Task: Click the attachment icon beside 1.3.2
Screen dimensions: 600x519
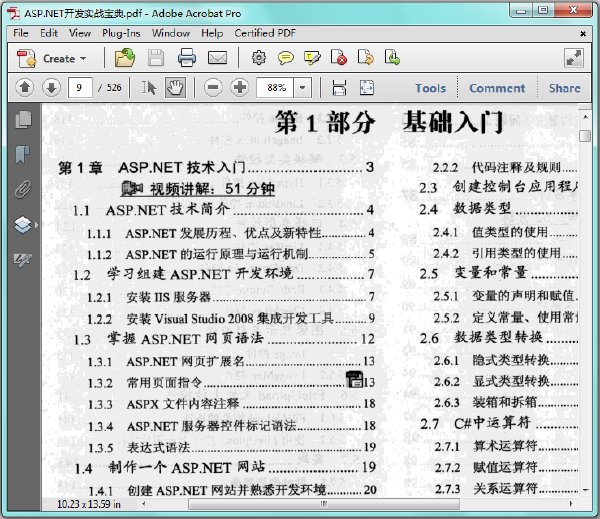Action: point(354,380)
